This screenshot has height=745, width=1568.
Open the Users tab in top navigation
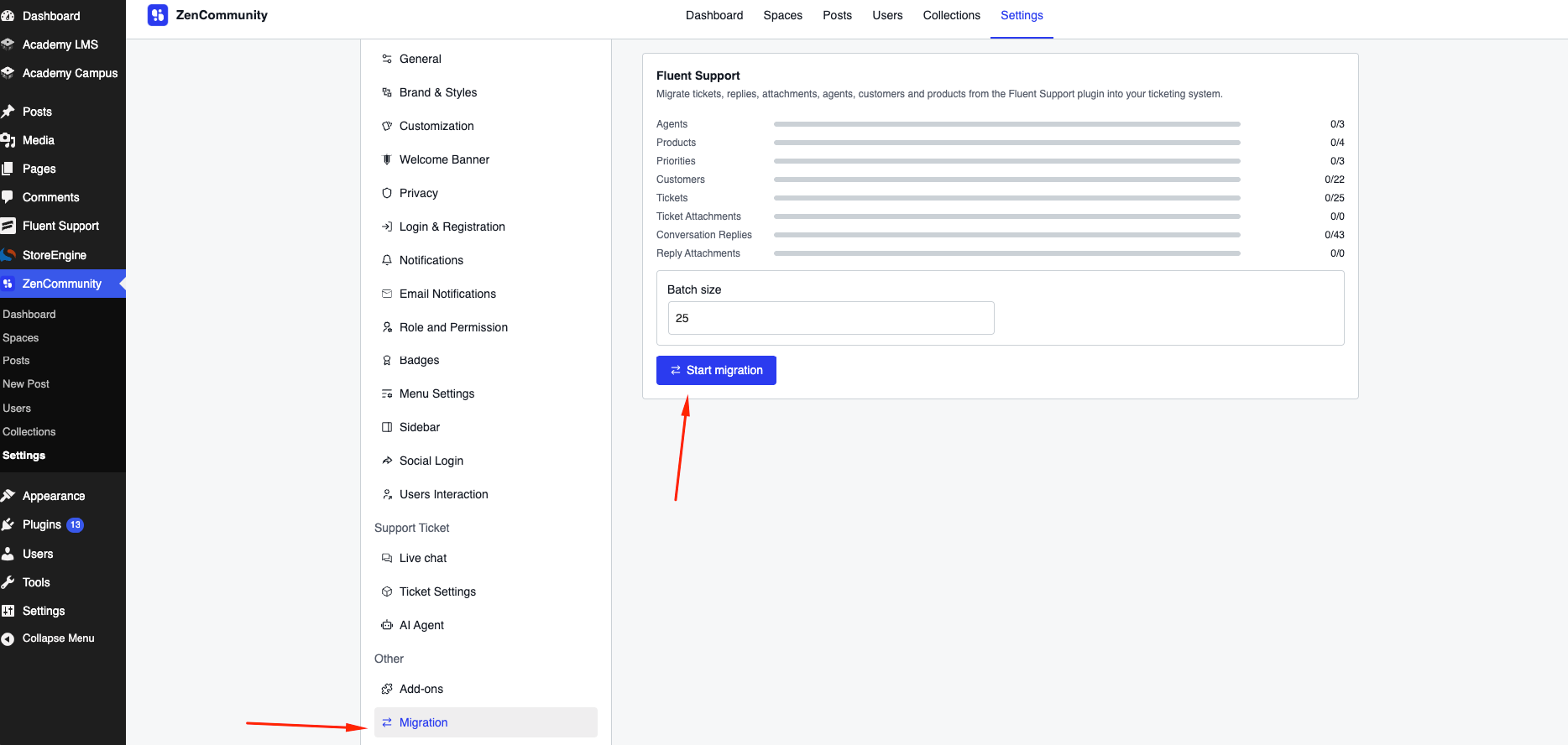tap(887, 15)
